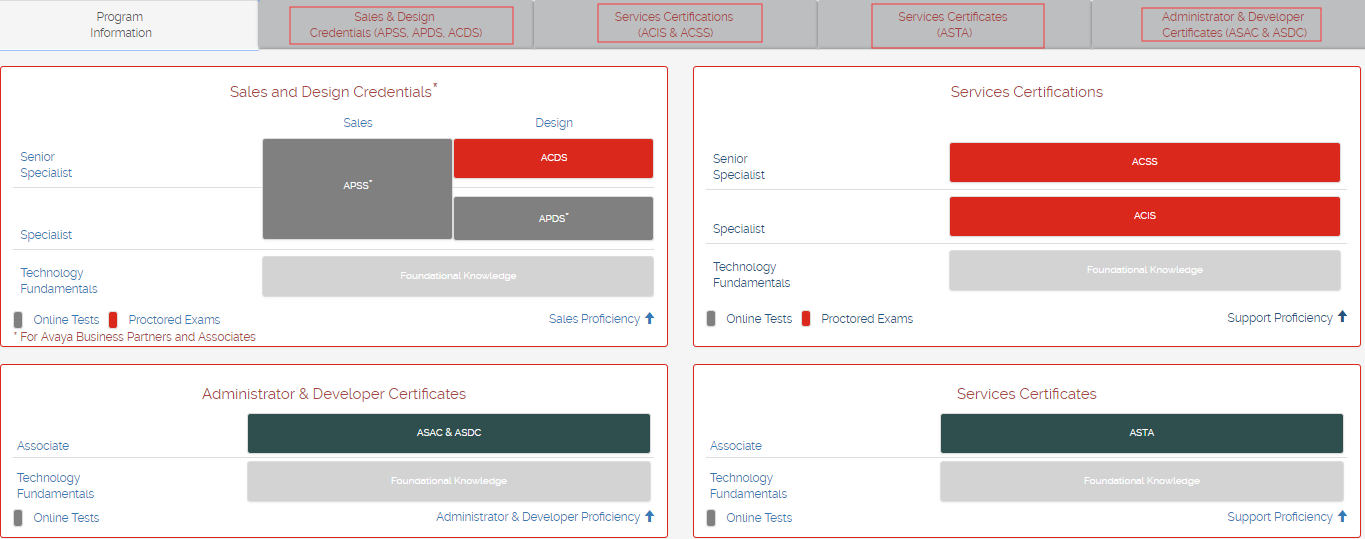Viewport: 1365px width, 539px height.
Task: Click Specialist label in Services Certifications panel
Action: coord(739,229)
